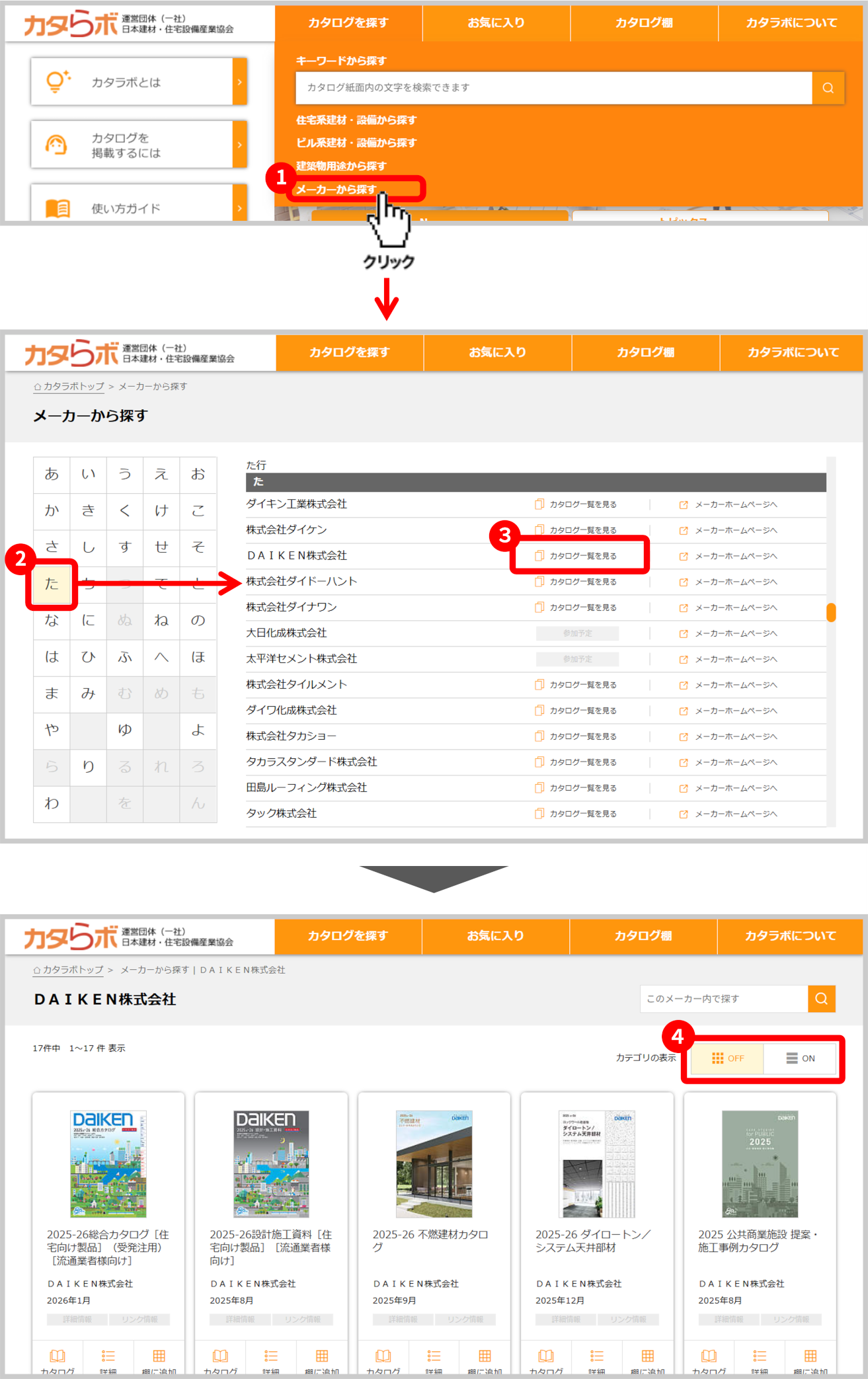
Task: Click the lightbulb icon for カタラボとは
Action: point(58,81)
